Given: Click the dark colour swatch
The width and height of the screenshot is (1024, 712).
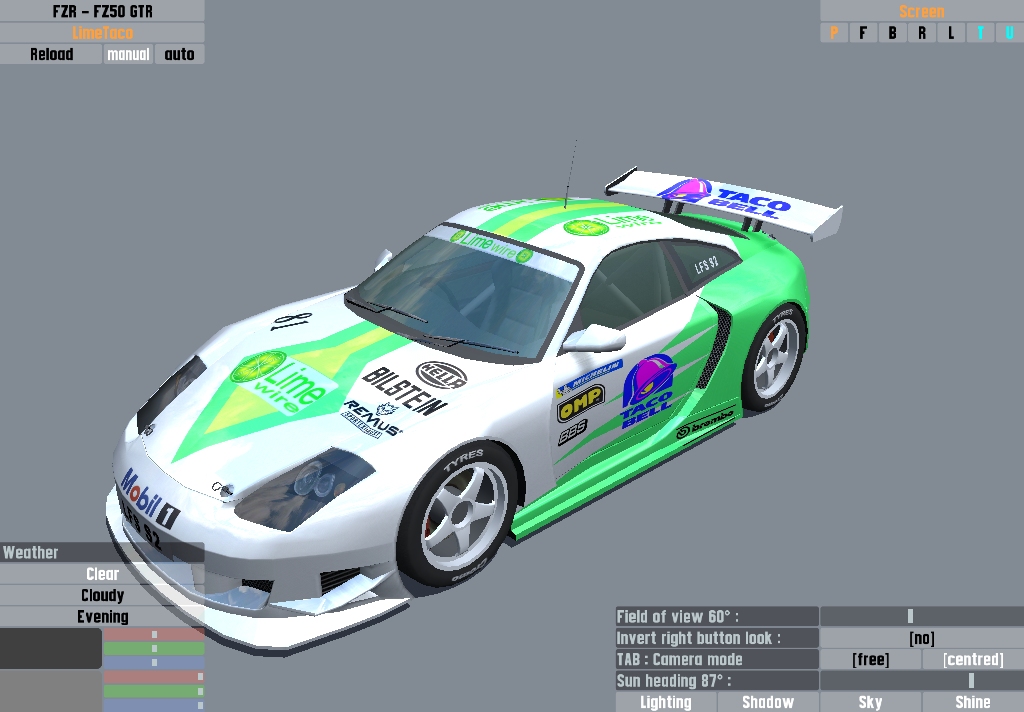Looking at the screenshot, I should click(50, 648).
